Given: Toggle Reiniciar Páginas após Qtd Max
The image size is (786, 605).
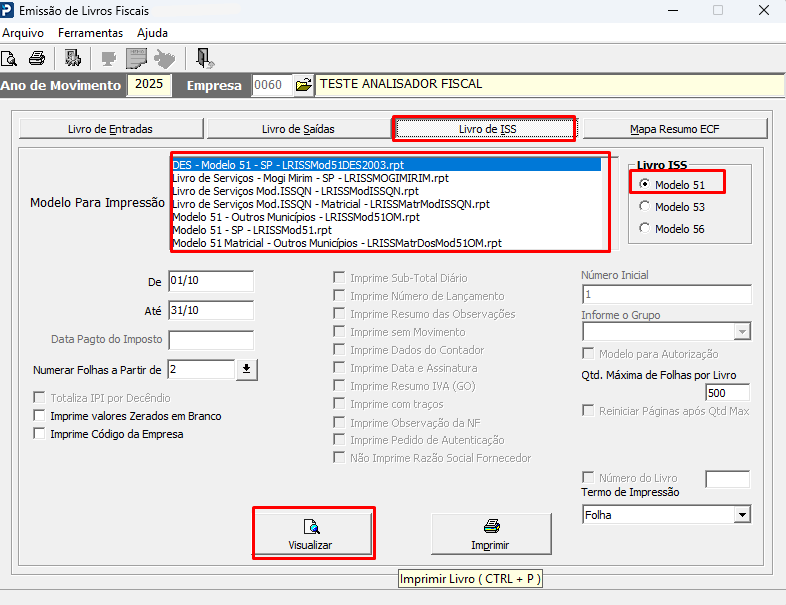Looking at the screenshot, I should pos(588,411).
